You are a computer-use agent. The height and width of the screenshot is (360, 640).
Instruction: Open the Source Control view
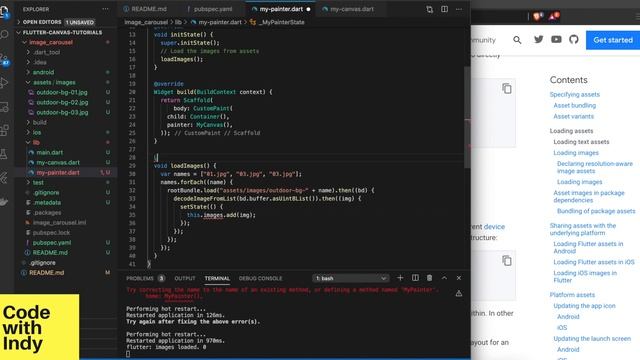pyautogui.click(x=4, y=59)
